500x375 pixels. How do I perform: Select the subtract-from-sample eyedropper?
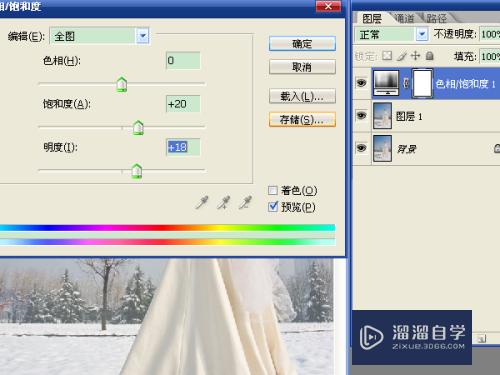[245, 203]
